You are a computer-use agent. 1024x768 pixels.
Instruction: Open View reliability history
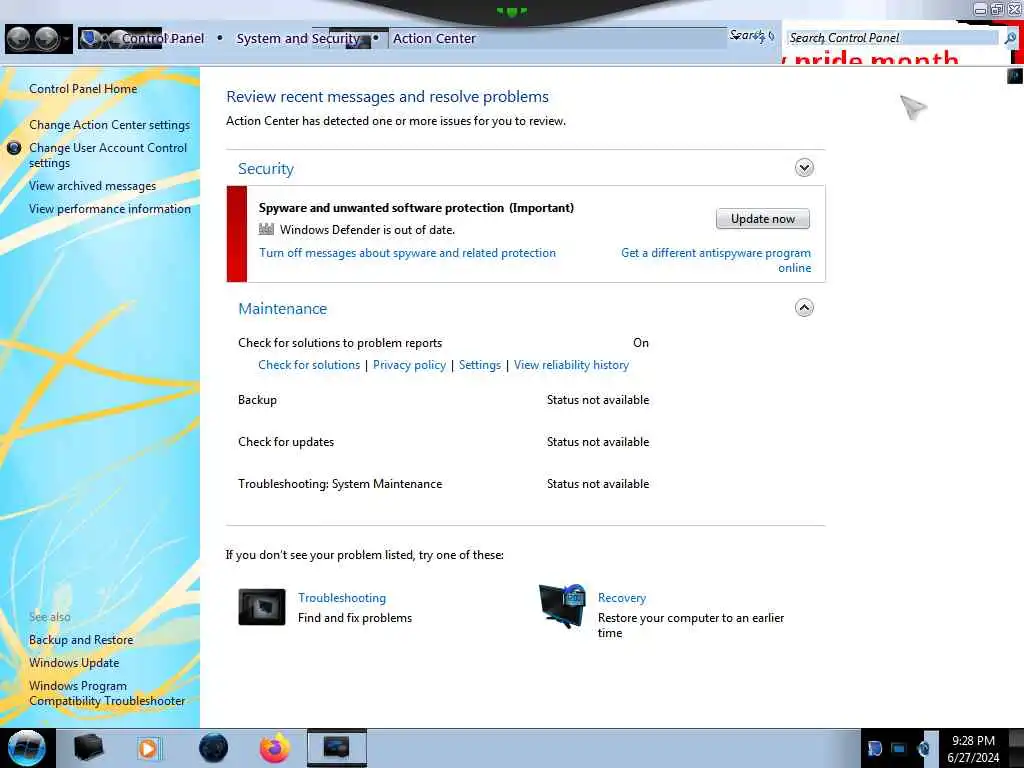(571, 365)
